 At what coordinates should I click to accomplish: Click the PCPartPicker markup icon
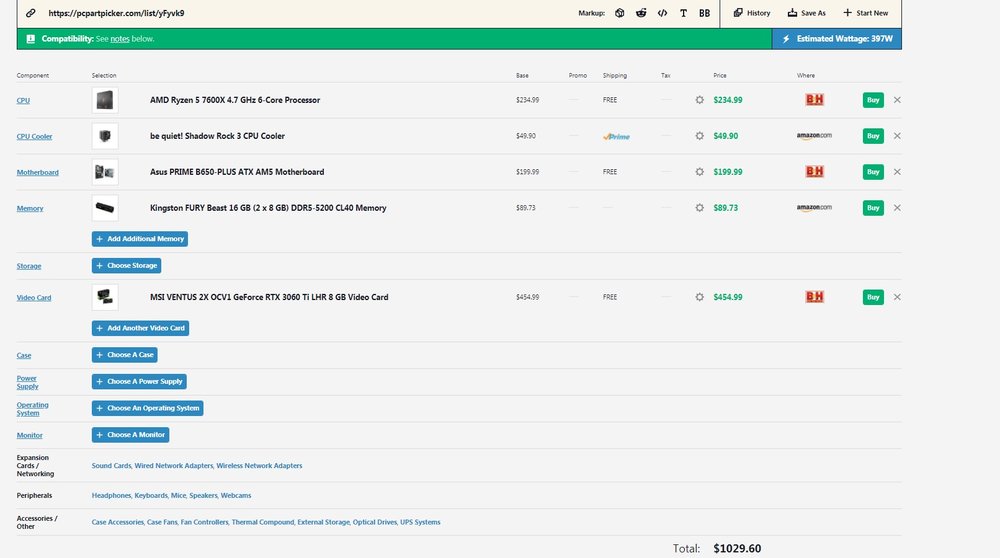click(619, 13)
